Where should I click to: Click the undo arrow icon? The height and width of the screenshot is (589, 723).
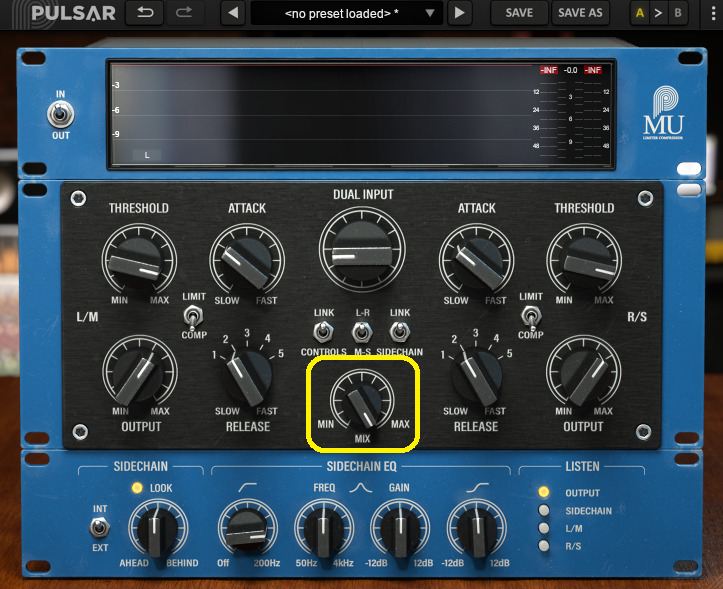pyautogui.click(x=145, y=12)
